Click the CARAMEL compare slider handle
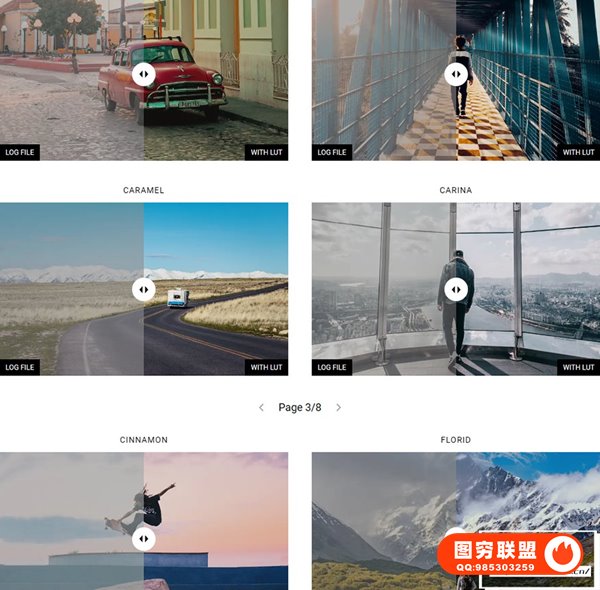600x590 pixels. (x=143, y=289)
